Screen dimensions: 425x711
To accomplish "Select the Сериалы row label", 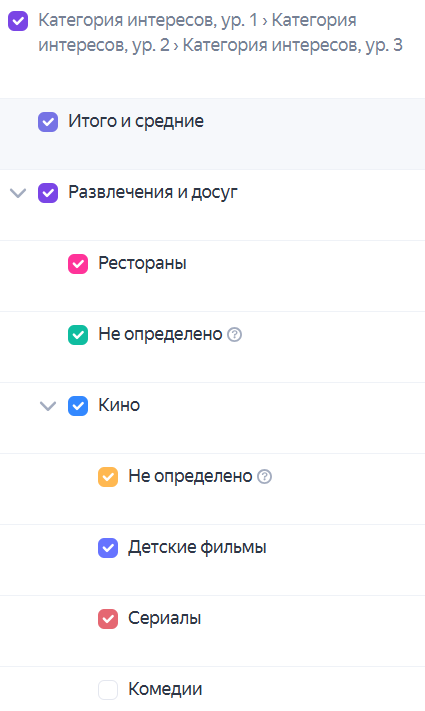I will (x=165, y=618).
